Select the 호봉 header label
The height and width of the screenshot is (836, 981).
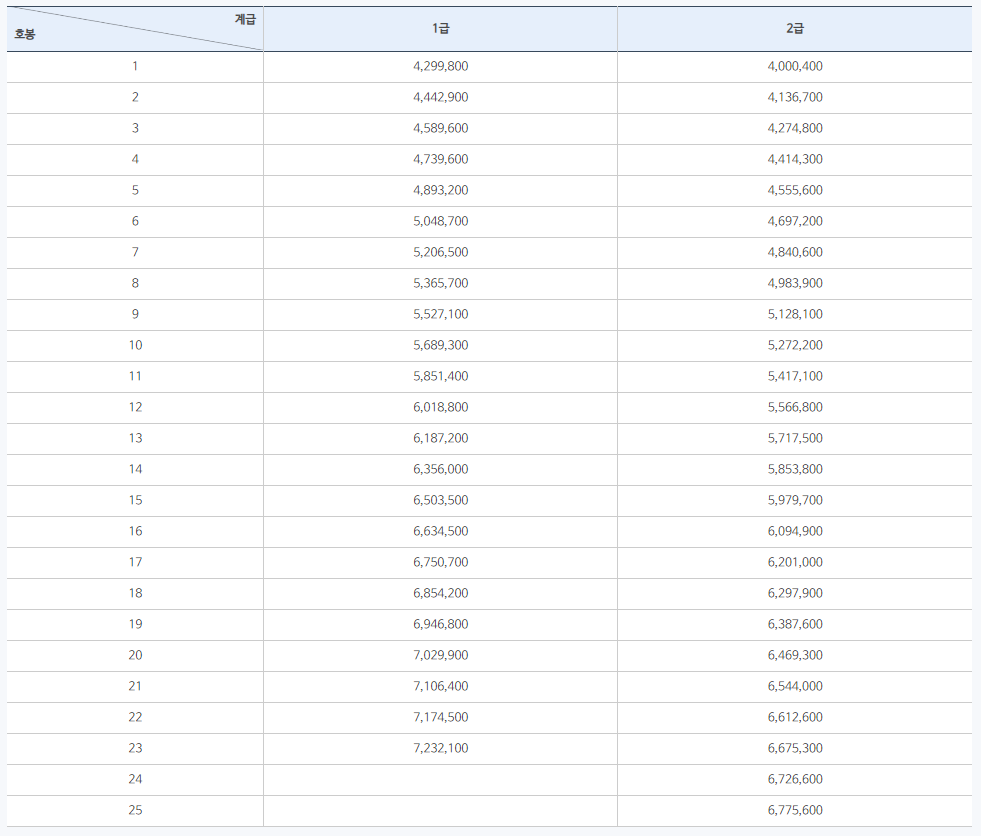pos(25,34)
